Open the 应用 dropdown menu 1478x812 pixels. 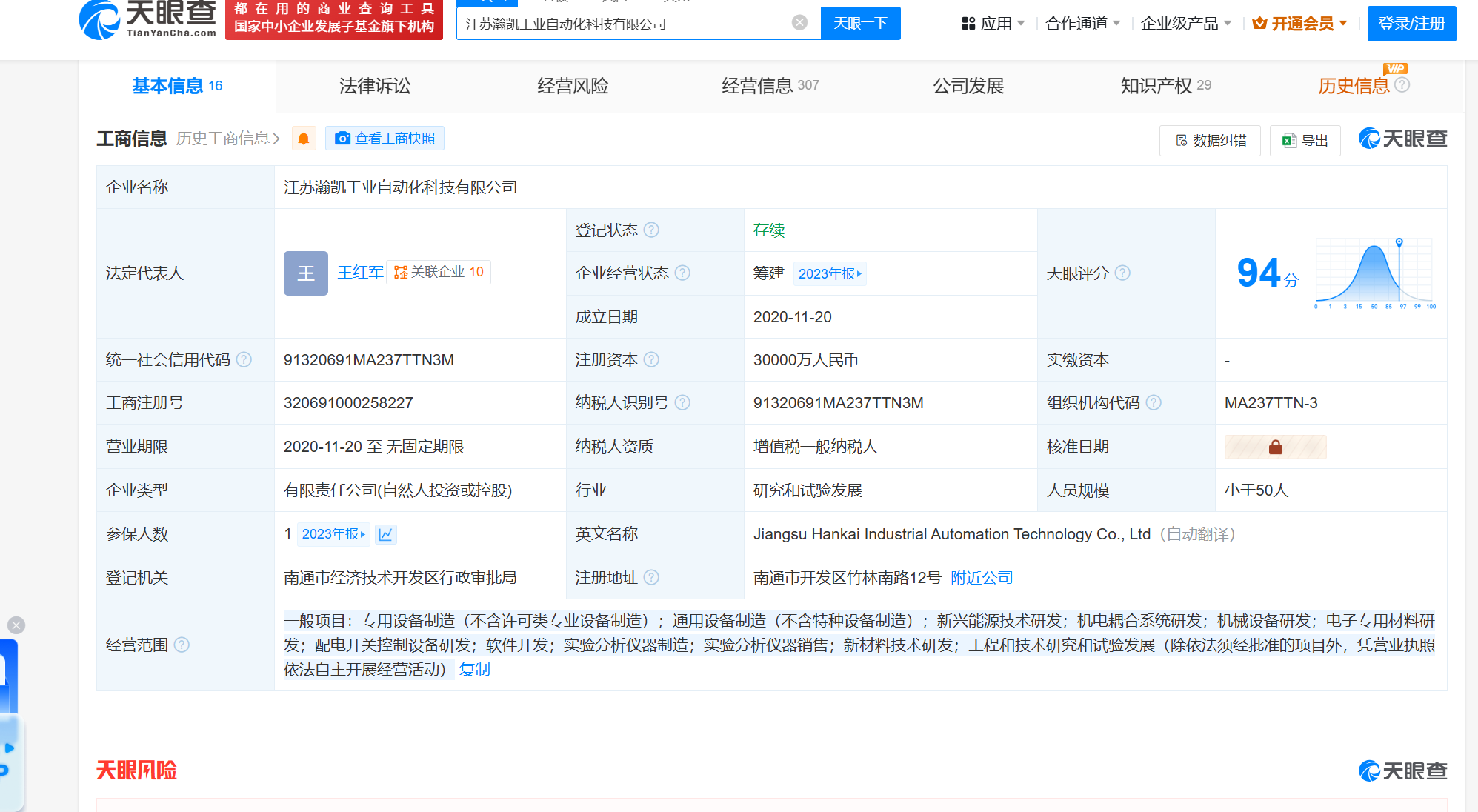click(x=993, y=24)
